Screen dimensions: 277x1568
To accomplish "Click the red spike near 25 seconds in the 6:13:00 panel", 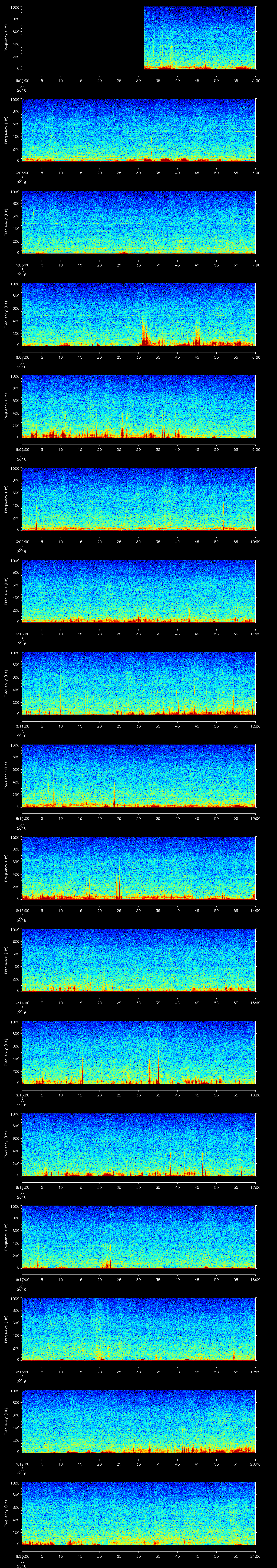I will point(118,886).
